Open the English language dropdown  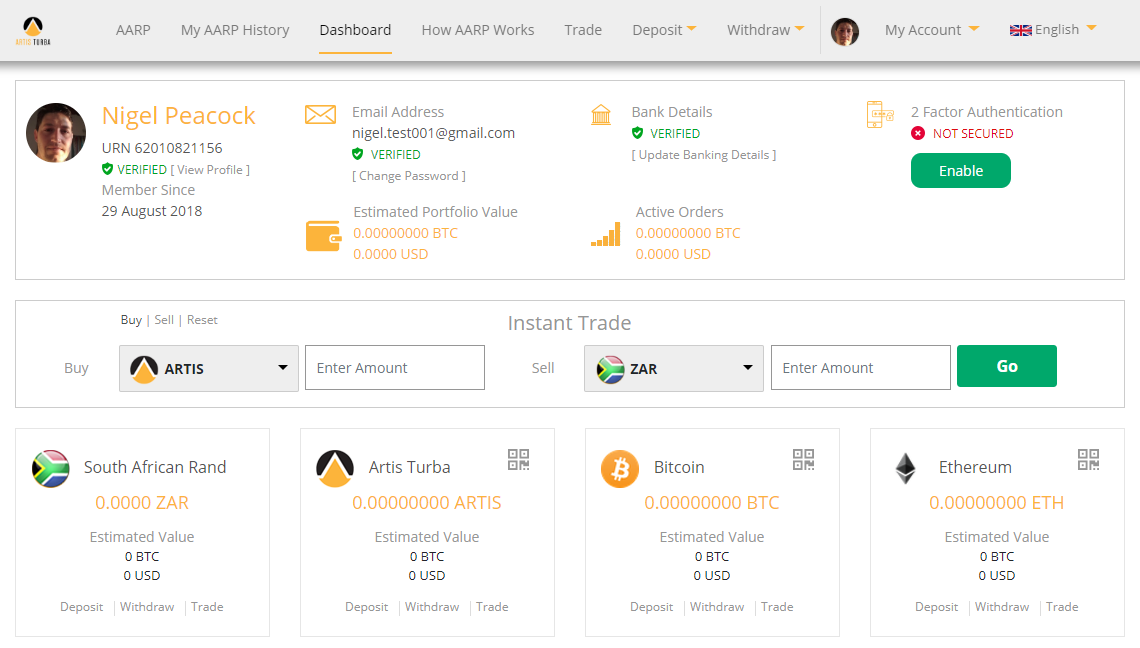(1053, 30)
